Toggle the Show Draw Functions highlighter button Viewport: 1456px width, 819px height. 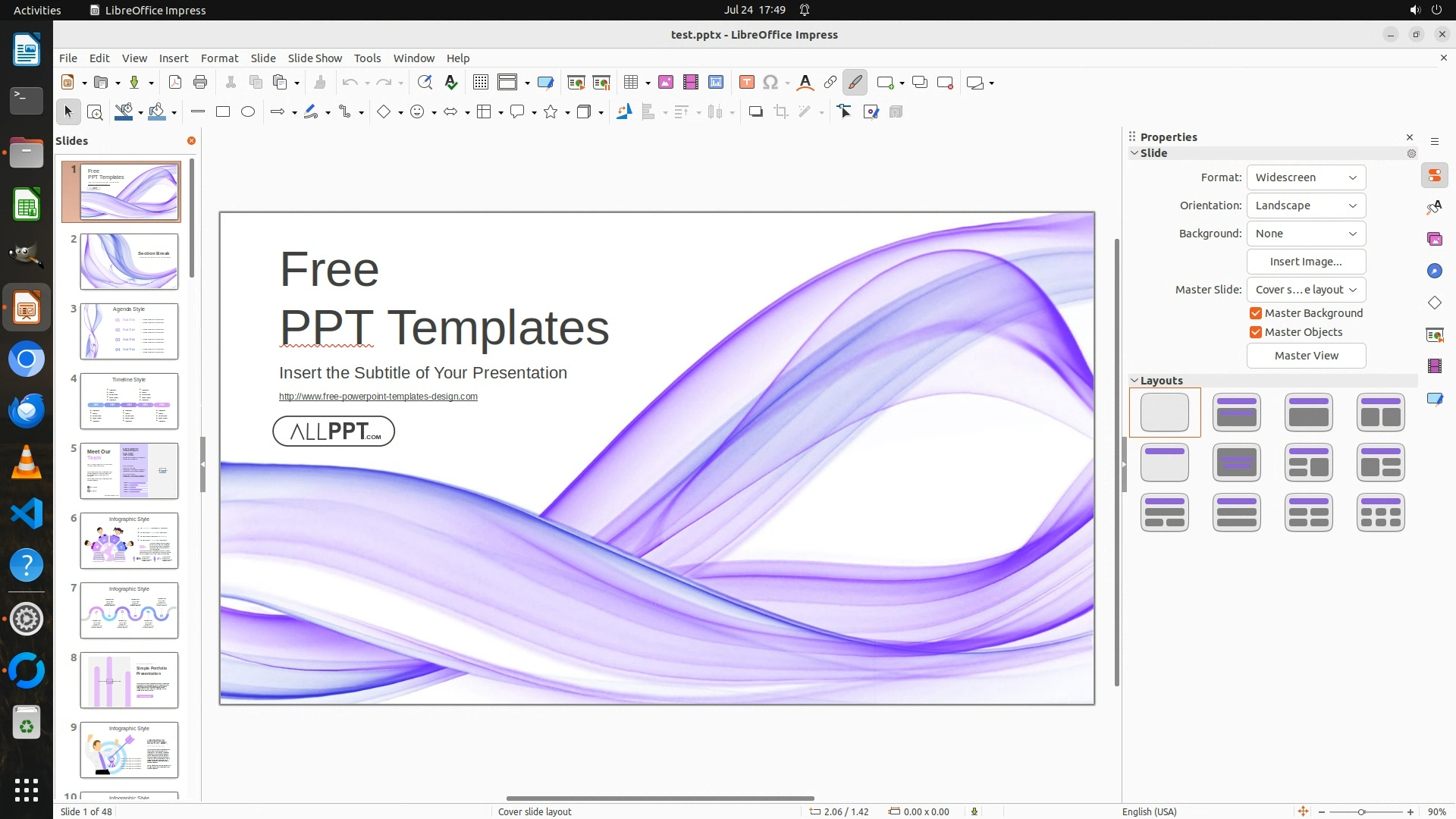coord(855,83)
